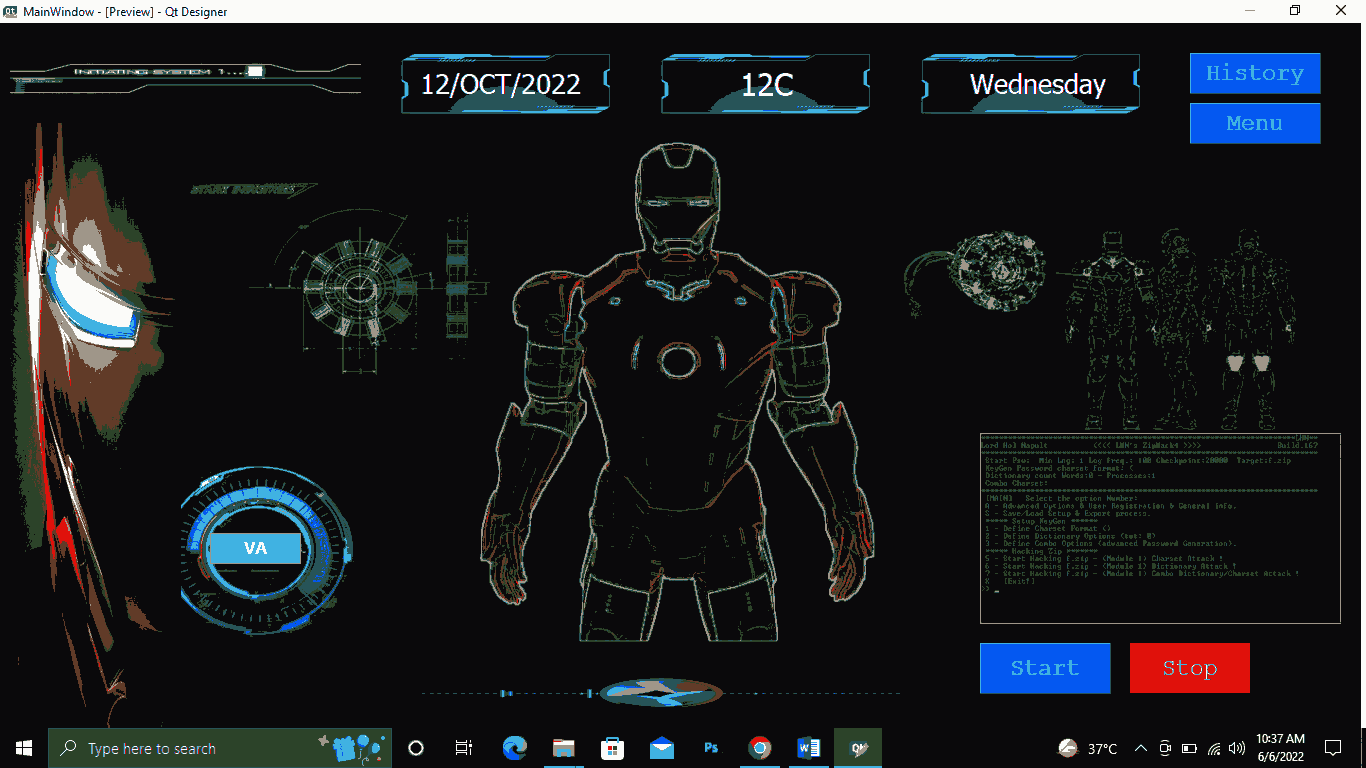Click the Qt logo in the title bar
This screenshot has height=768, width=1366.
tap(10, 11)
